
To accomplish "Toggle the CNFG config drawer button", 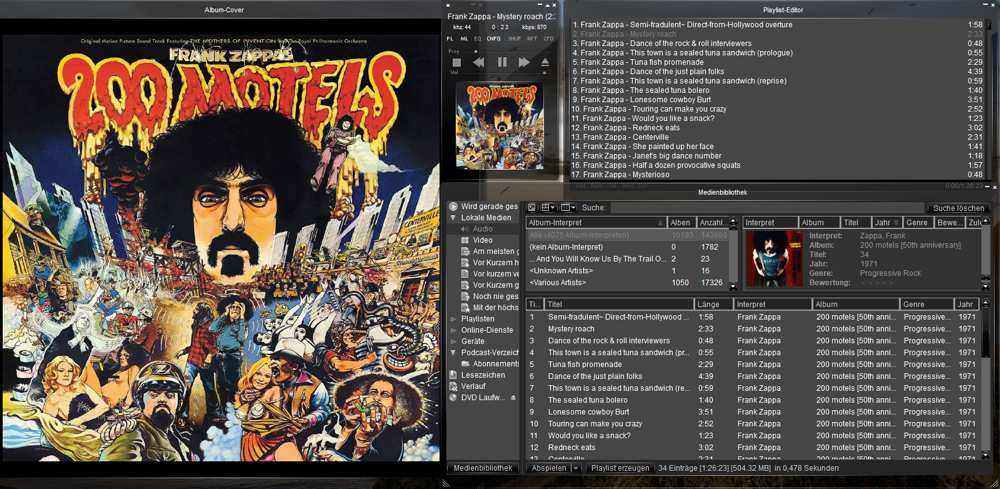I will coord(493,38).
